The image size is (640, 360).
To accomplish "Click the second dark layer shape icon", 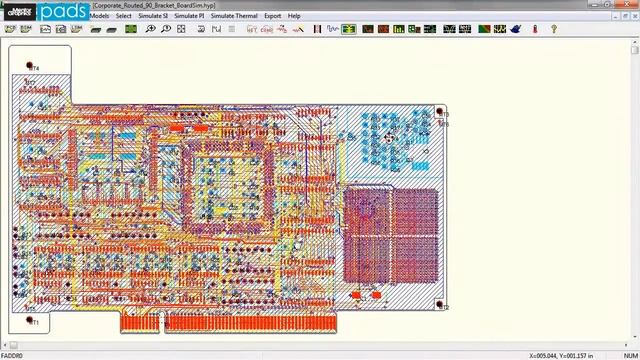I will (111, 29).
